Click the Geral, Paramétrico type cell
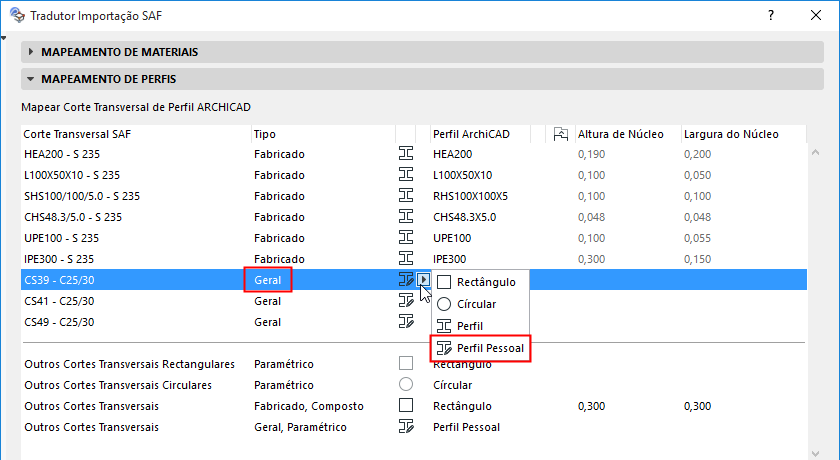Viewport: 840px width, 460px height. (300, 427)
